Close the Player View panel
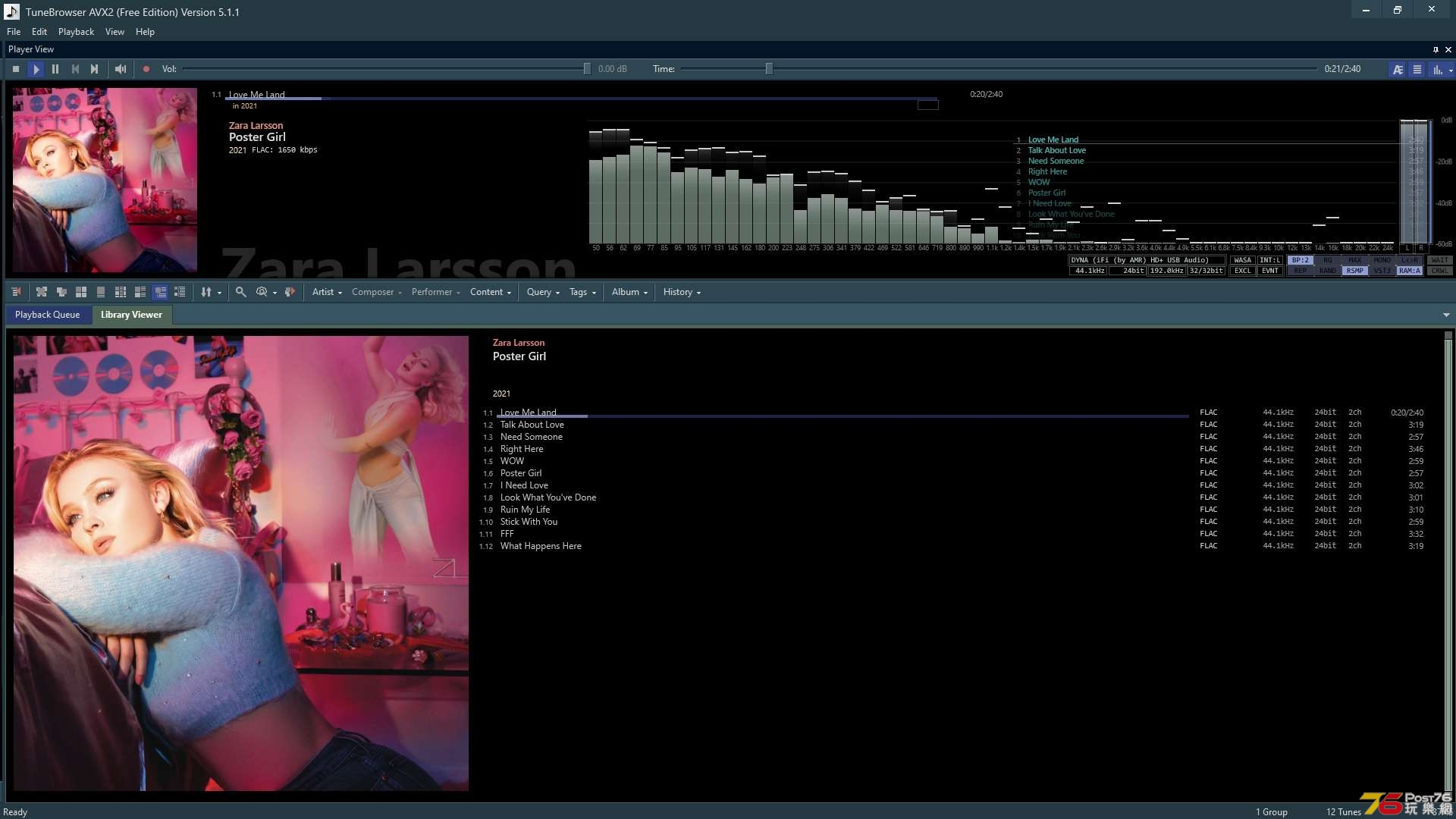Viewport: 1456px width, 819px height. [x=1448, y=49]
